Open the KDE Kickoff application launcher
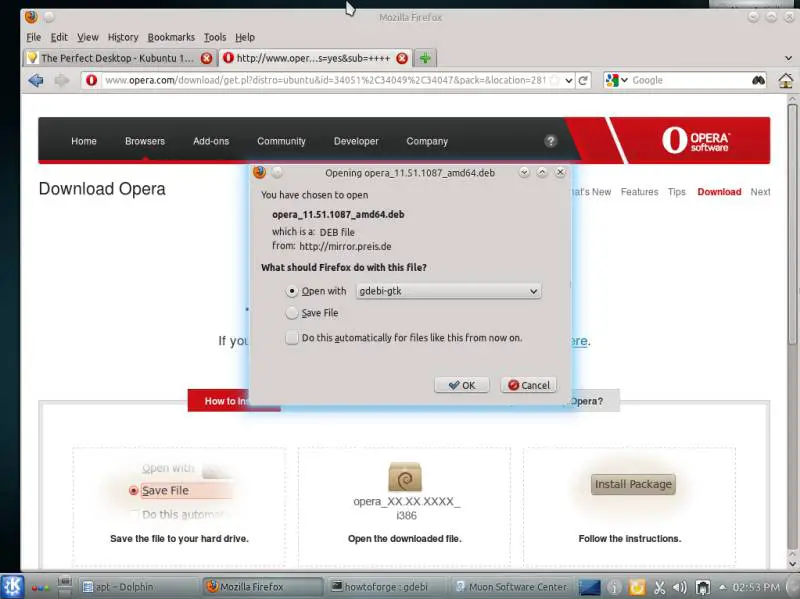Screen dimensions: 800x599 12,586
